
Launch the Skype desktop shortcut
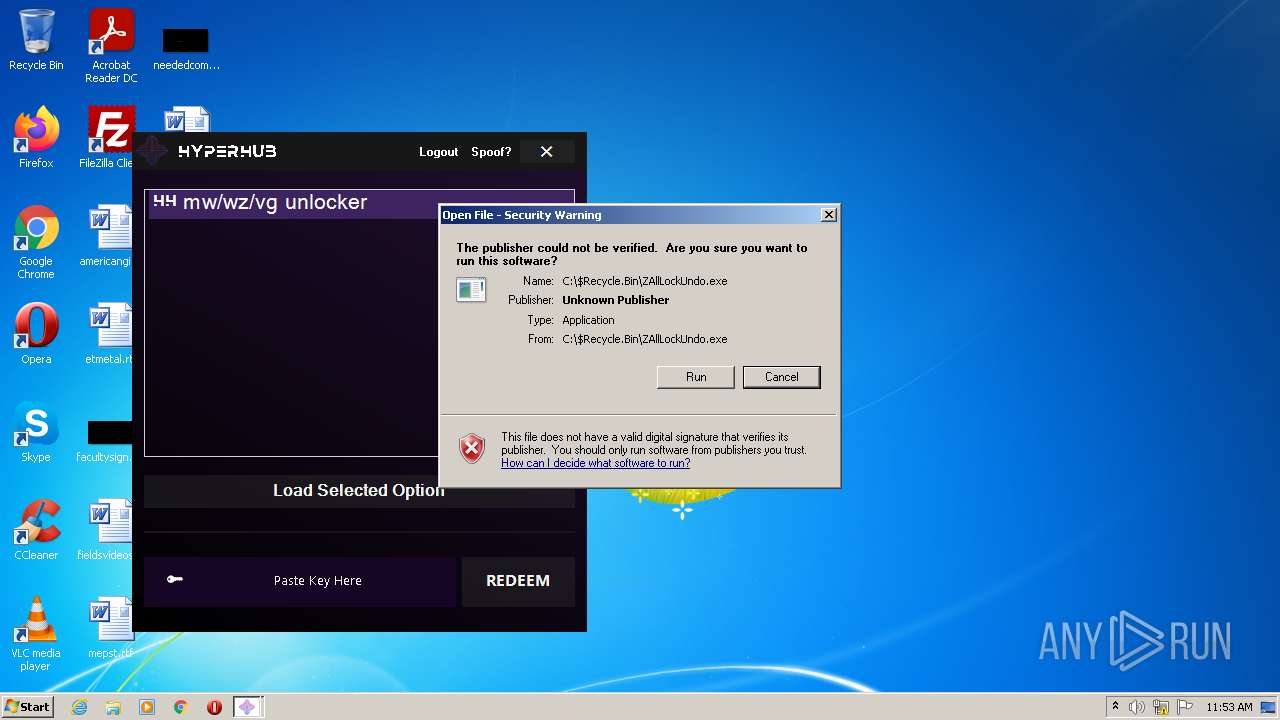click(36, 432)
